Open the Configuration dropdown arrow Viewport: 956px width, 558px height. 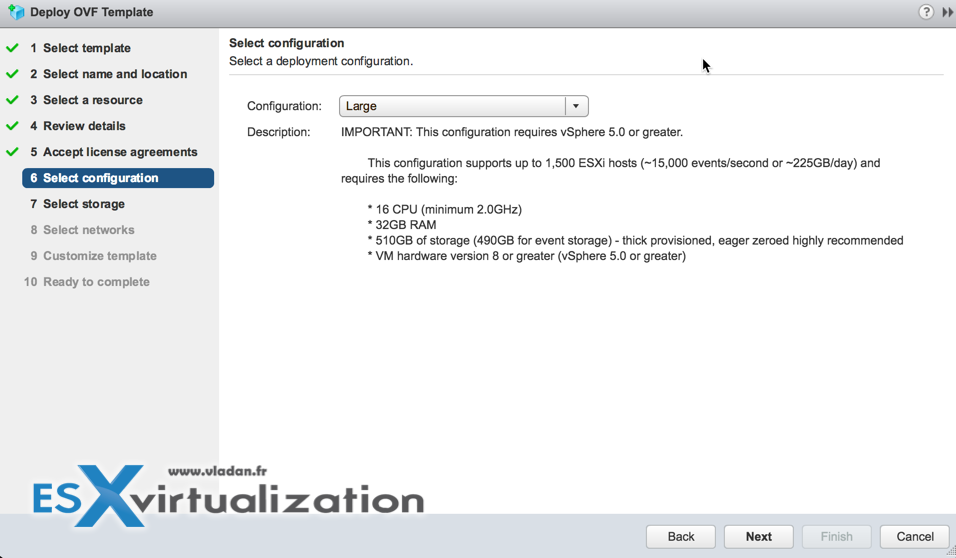tap(576, 106)
